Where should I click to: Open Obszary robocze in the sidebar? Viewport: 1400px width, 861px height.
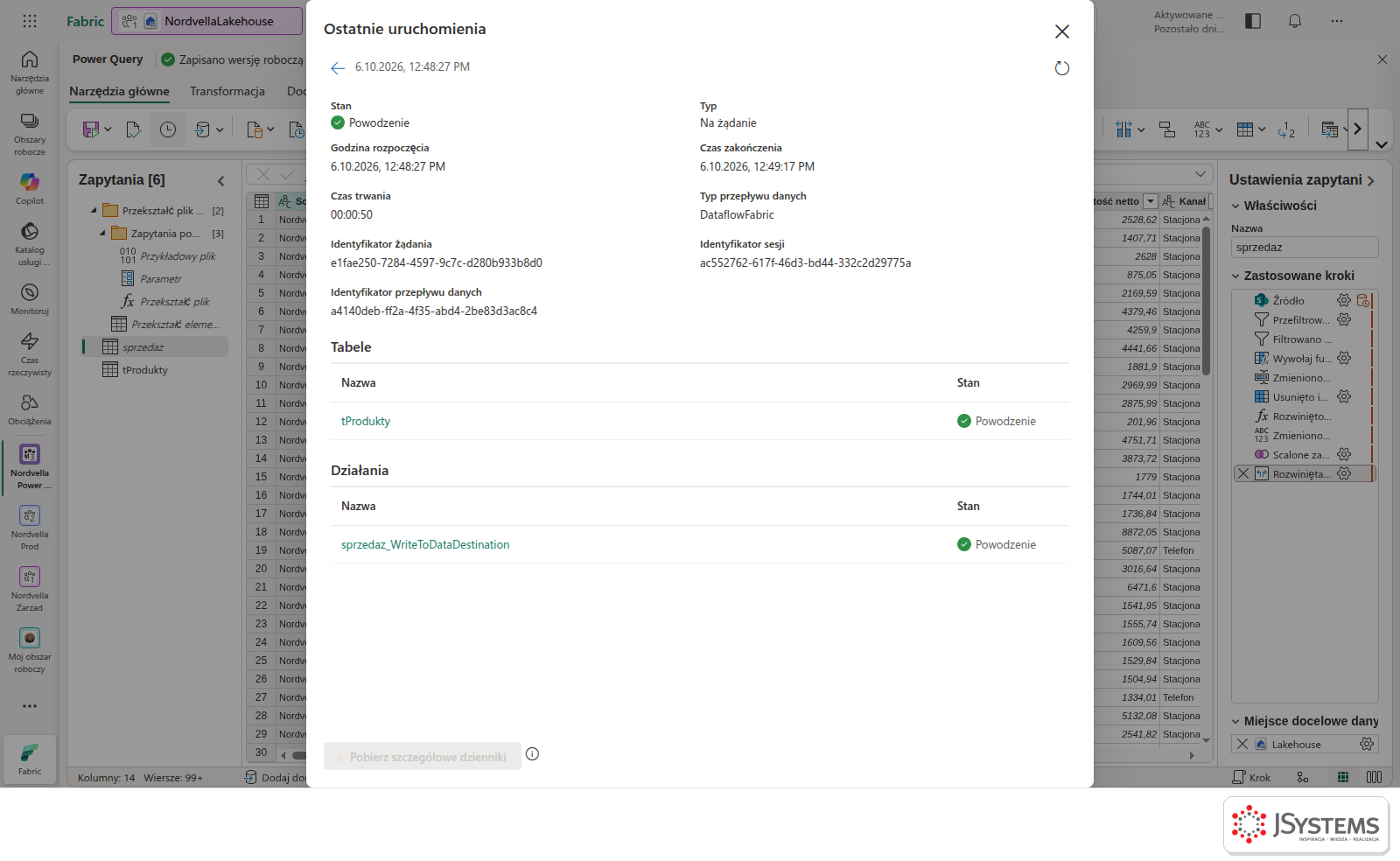pos(30,134)
